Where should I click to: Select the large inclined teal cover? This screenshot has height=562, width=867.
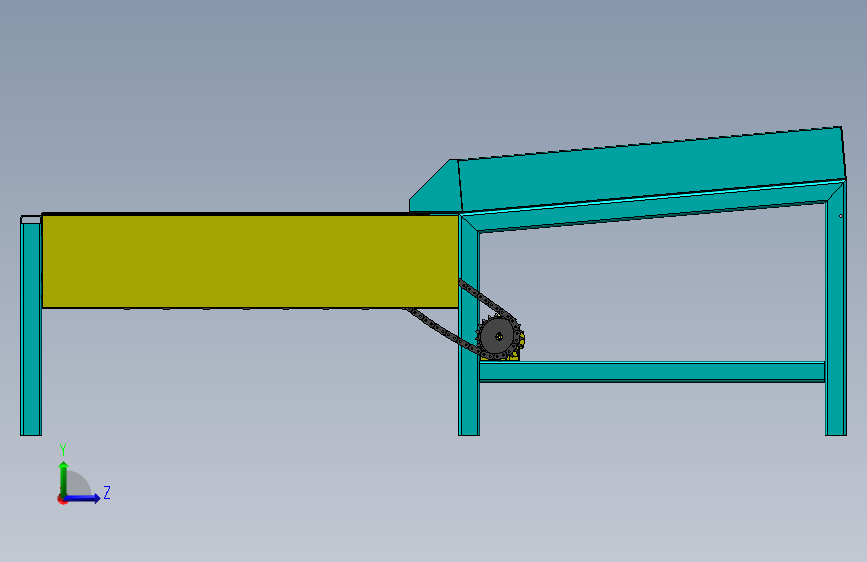click(x=651, y=169)
